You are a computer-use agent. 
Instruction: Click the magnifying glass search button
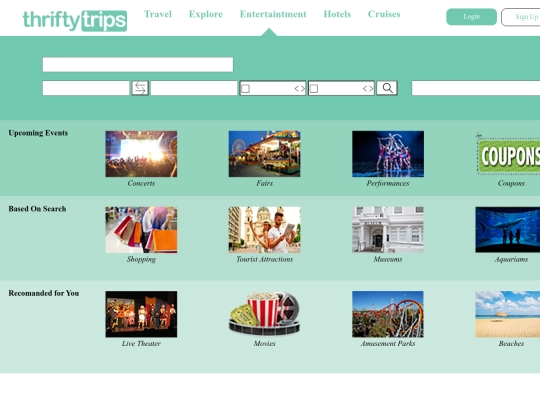(387, 88)
